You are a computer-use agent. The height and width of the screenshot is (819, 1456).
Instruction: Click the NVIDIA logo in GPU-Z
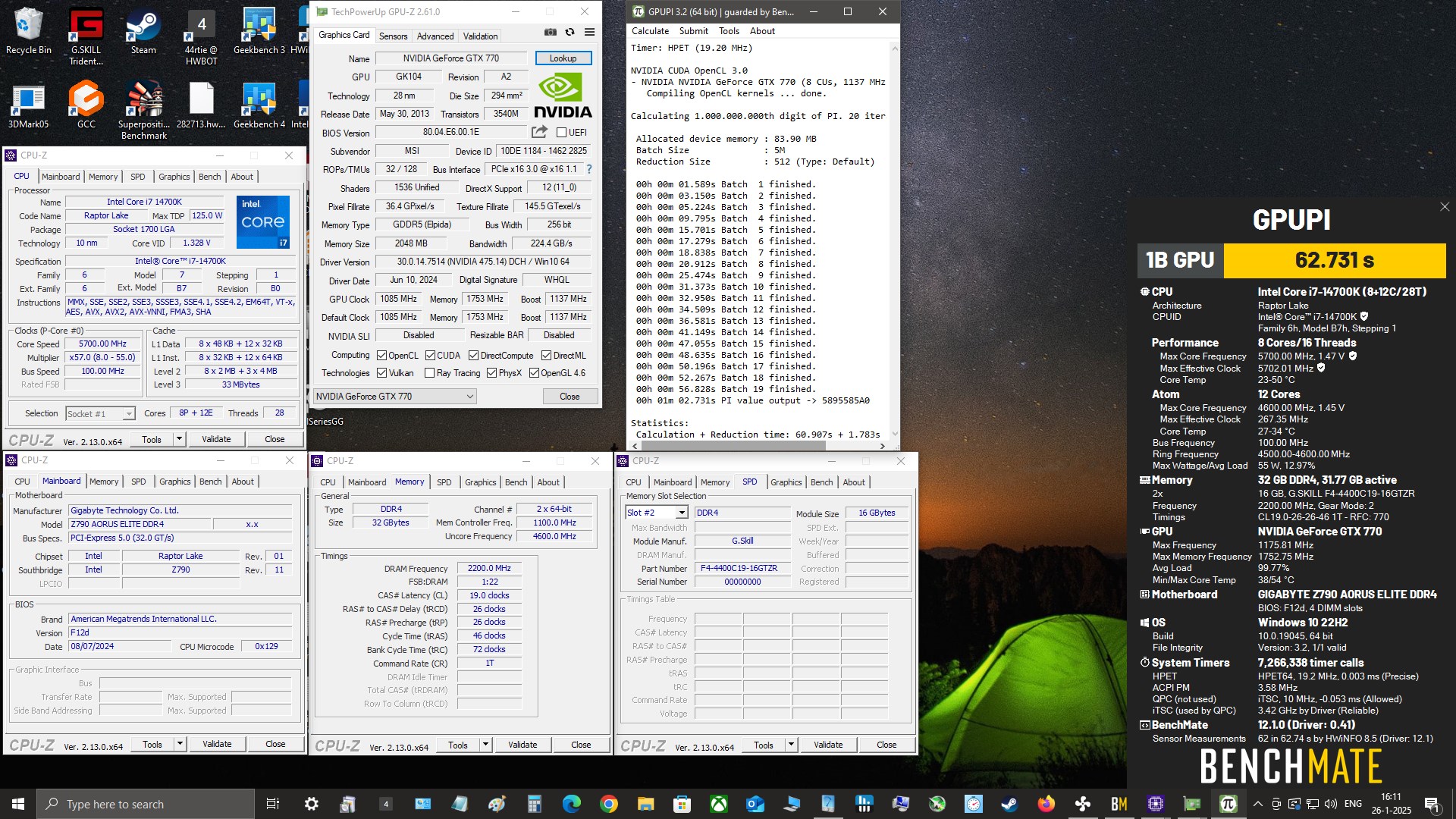point(563,96)
